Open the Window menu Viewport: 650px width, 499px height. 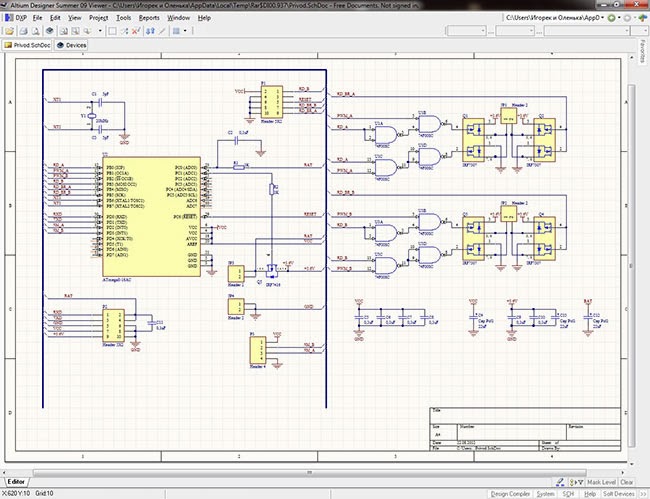pos(178,18)
